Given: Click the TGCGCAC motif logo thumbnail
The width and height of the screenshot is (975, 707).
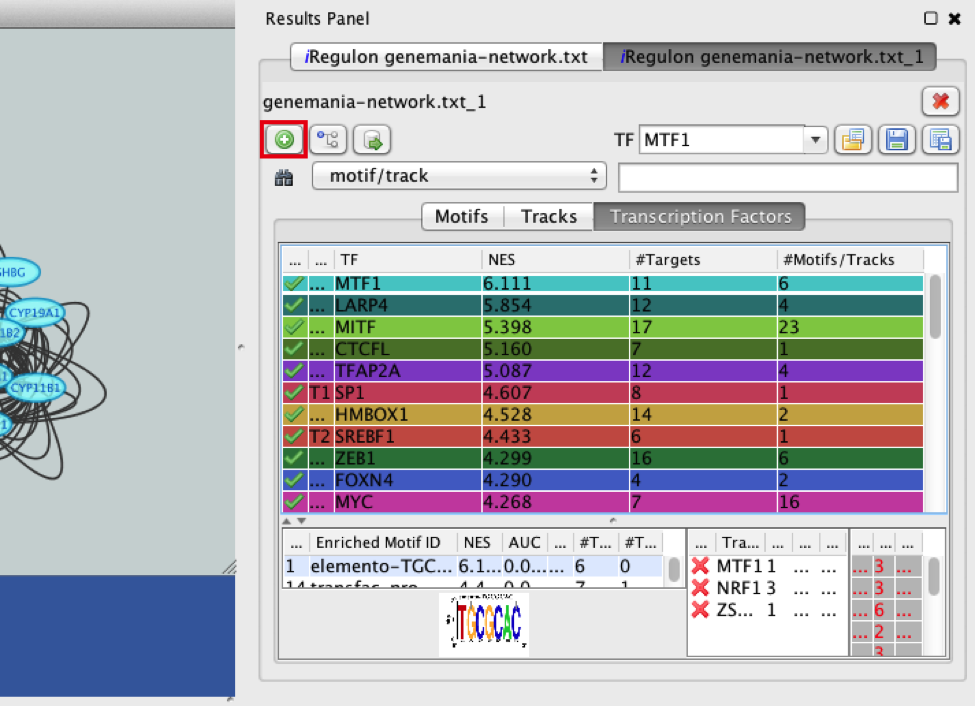Looking at the screenshot, I should coord(484,625).
